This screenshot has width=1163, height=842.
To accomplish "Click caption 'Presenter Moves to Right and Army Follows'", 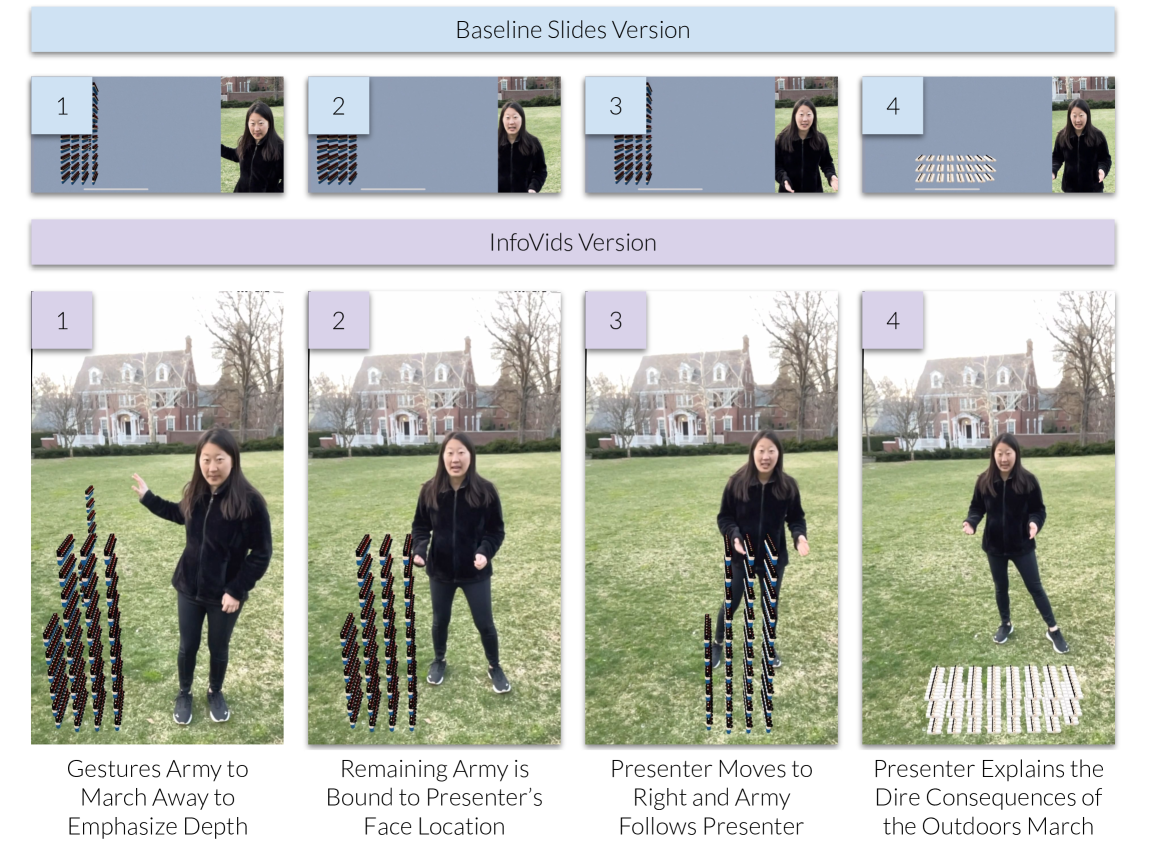I will point(711,797).
